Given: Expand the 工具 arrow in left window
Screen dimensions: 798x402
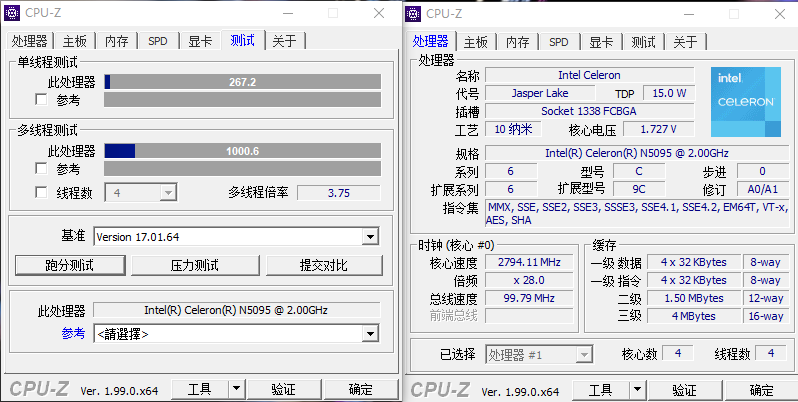Looking at the screenshot, I should click(236, 390).
